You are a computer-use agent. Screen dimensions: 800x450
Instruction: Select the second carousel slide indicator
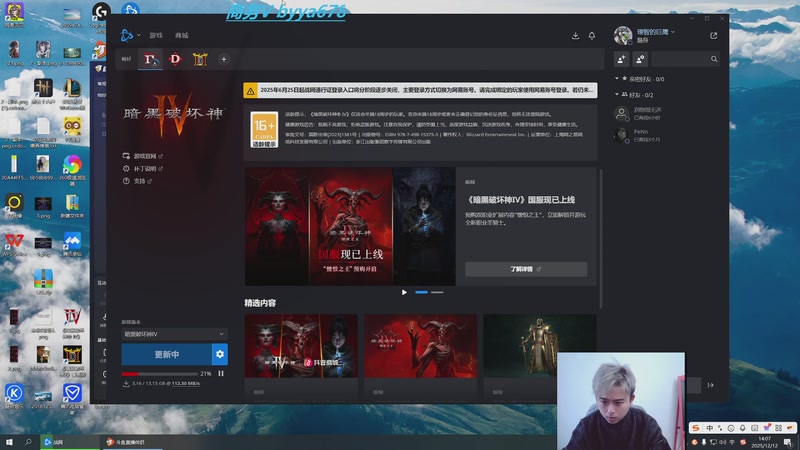[x=437, y=292]
